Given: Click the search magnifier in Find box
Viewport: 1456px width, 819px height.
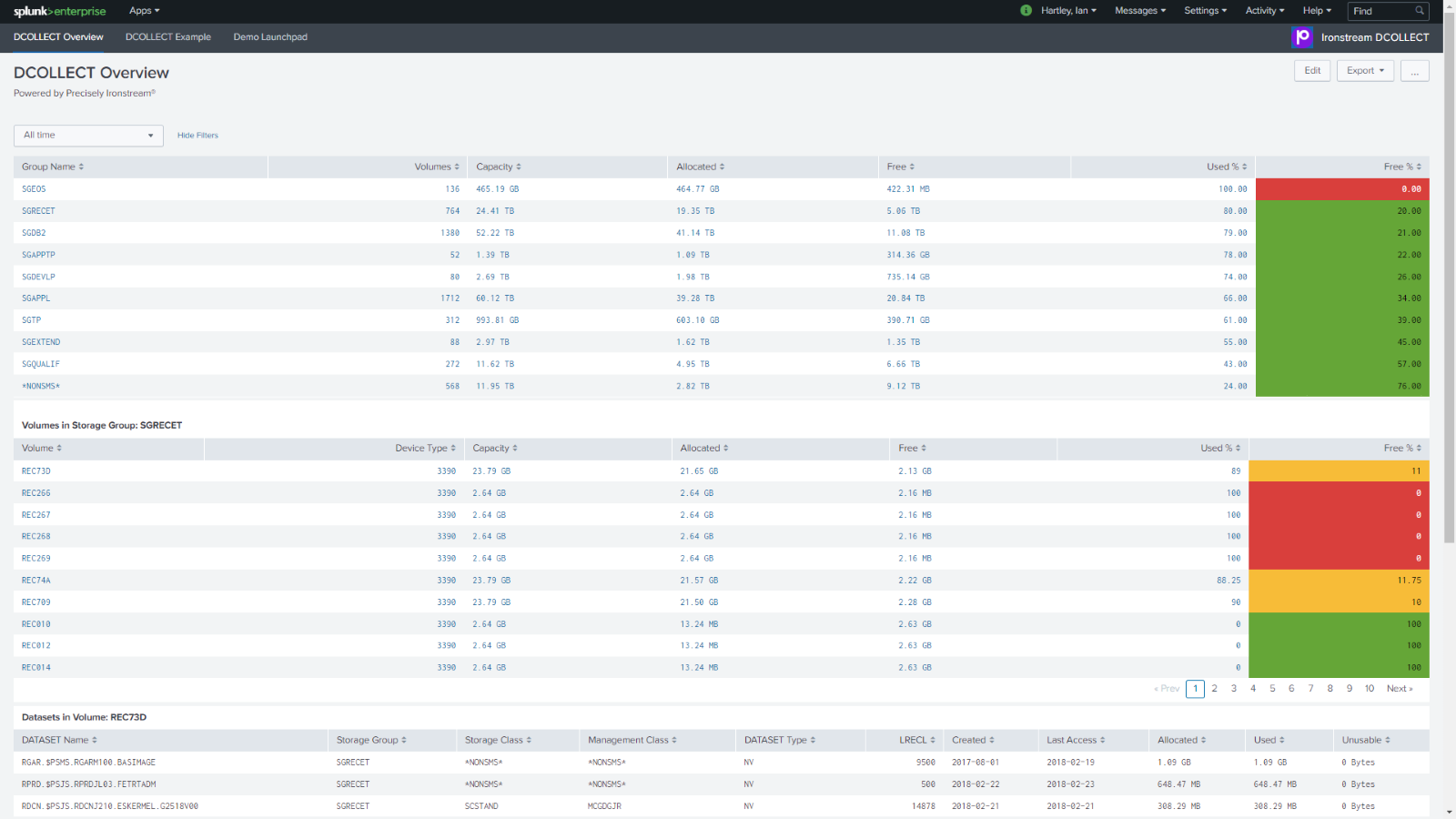Looking at the screenshot, I should click(x=1419, y=11).
